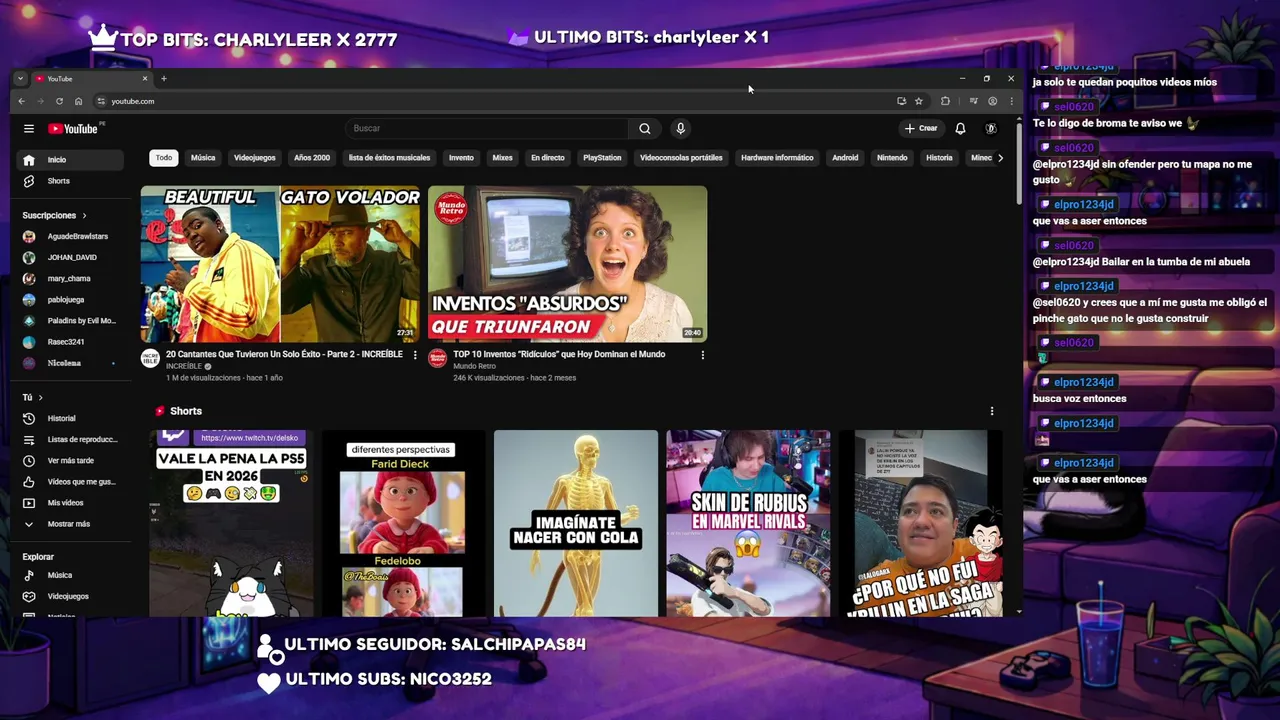This screenshot has width=1280, height=720.
Task: Open the JOHAN_DAVID subscription
Action: (70, 257)
